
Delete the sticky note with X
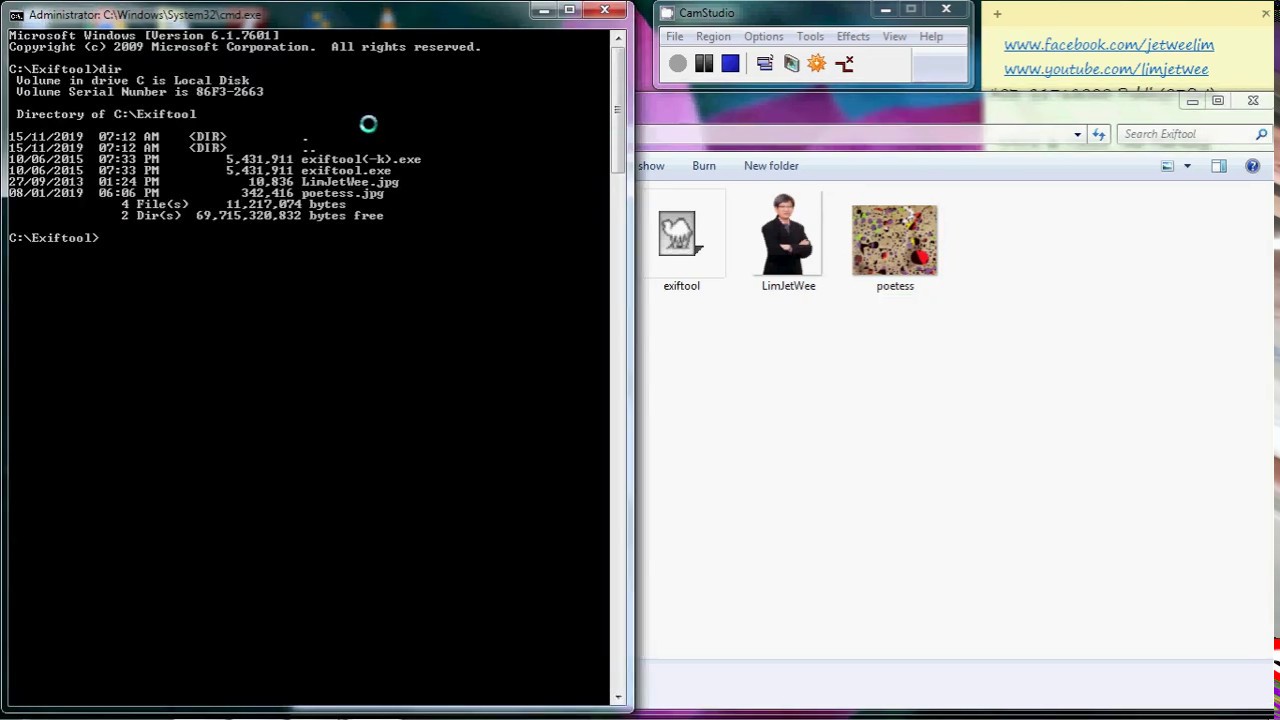(1266, 14)
